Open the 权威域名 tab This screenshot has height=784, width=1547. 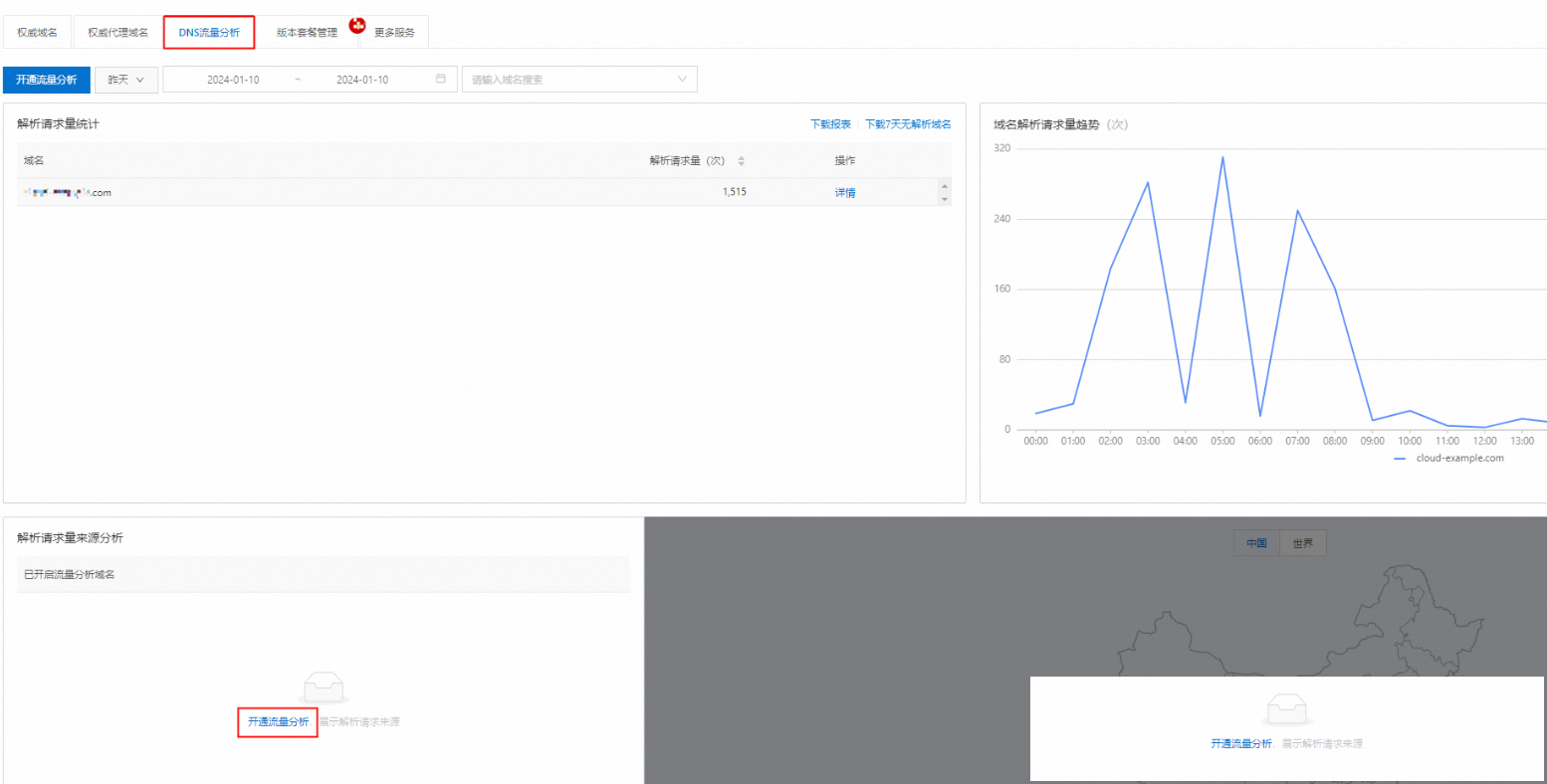tap(37, 32)
